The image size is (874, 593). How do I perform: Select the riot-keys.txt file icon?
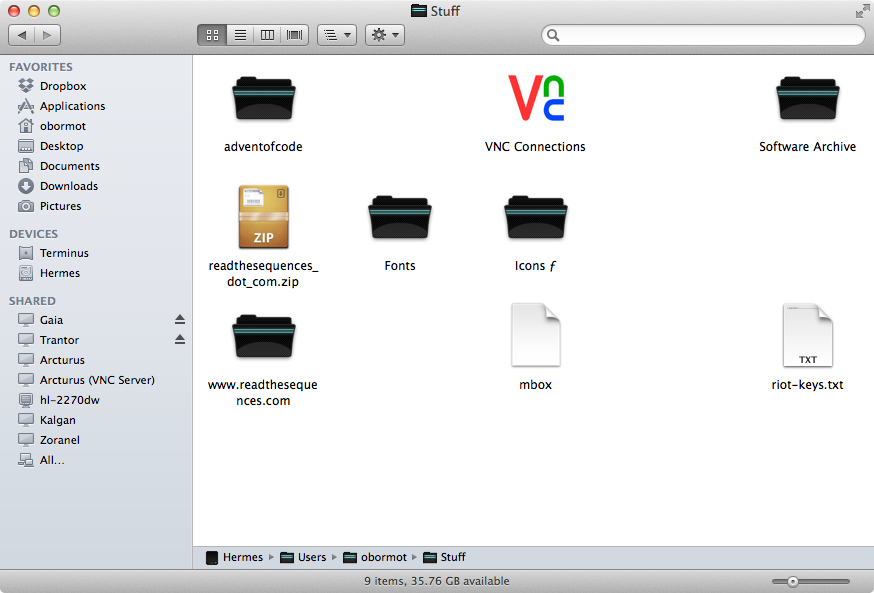click(808, 335)
